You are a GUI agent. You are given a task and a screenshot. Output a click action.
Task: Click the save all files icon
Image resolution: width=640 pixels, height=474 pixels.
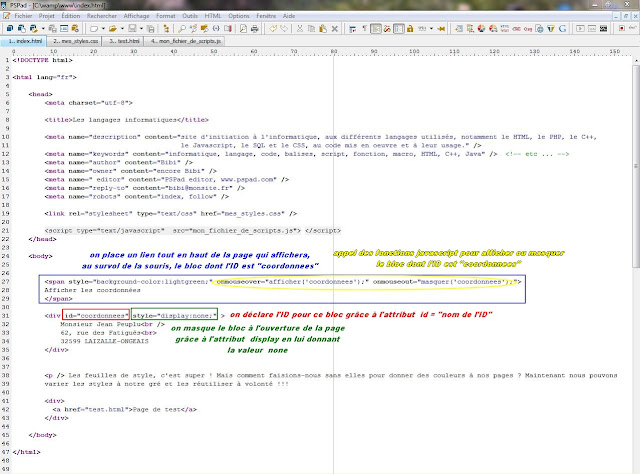151,29
